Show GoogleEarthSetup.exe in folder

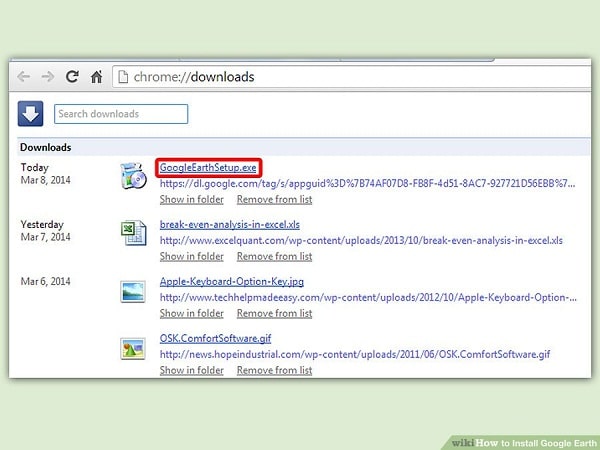[x=192, y=199]
